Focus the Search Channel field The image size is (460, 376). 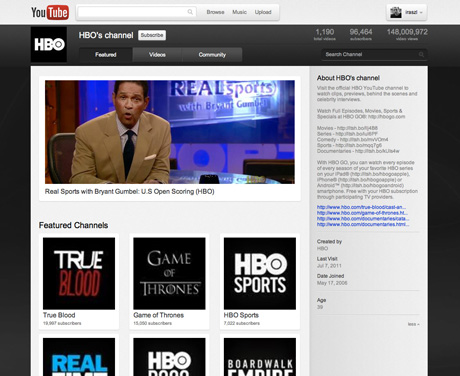pyautogui.click(x=374, y=54)
